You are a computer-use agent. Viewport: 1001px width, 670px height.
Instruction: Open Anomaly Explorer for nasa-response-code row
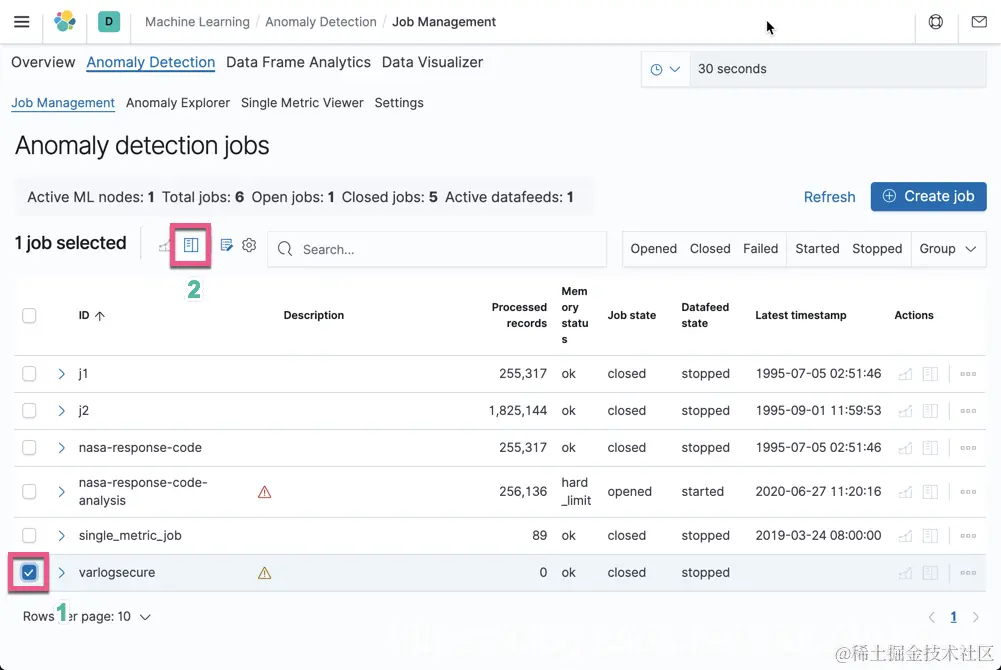coord(930,448)
